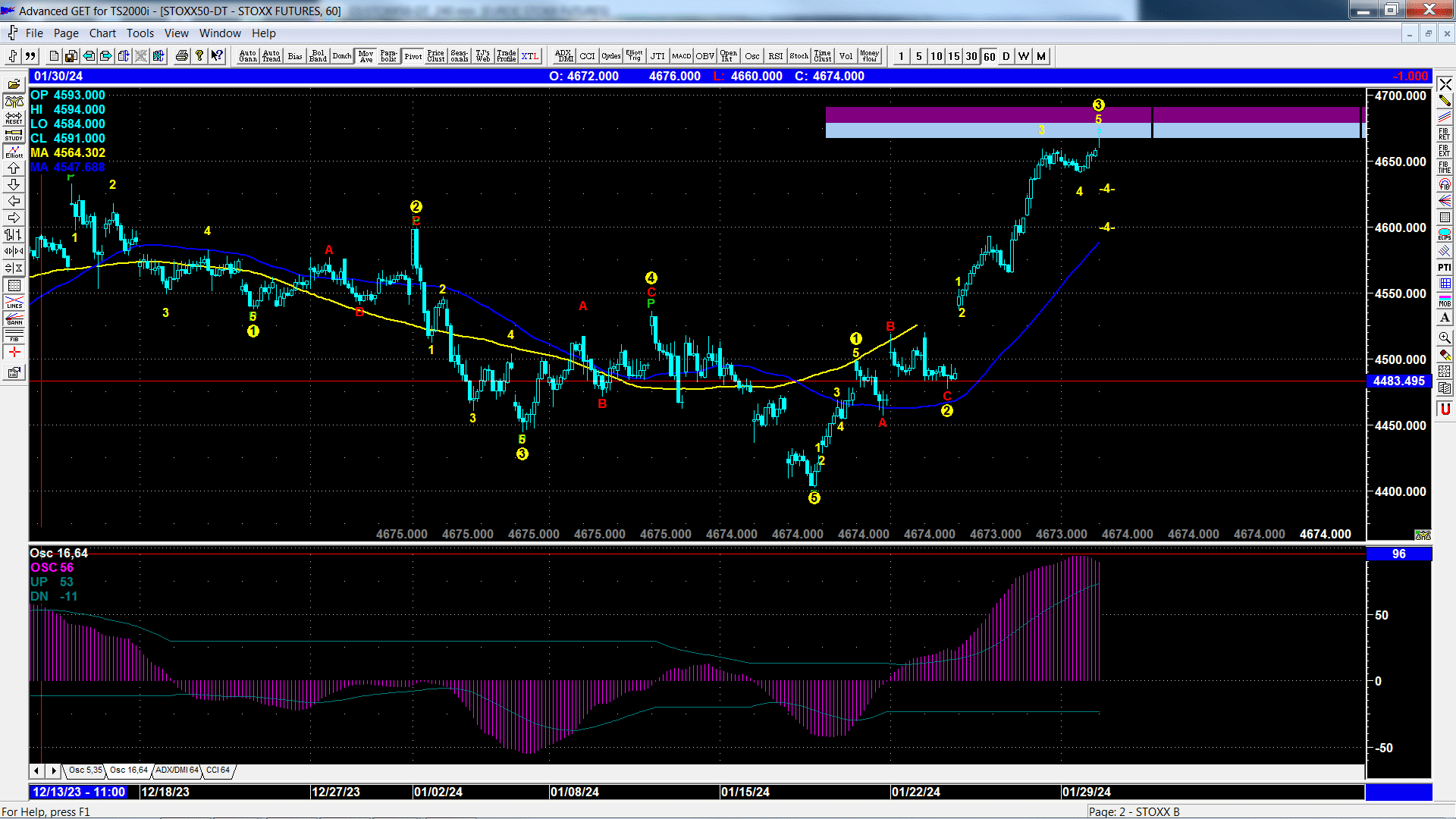Toggle the Mov Ave study
1456x819 pixels.
coord(366,56)
